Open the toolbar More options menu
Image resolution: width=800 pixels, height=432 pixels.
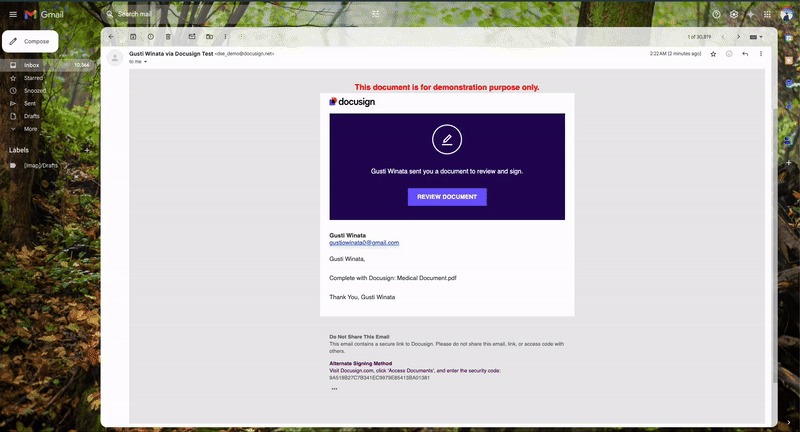[x=225, y=37]
